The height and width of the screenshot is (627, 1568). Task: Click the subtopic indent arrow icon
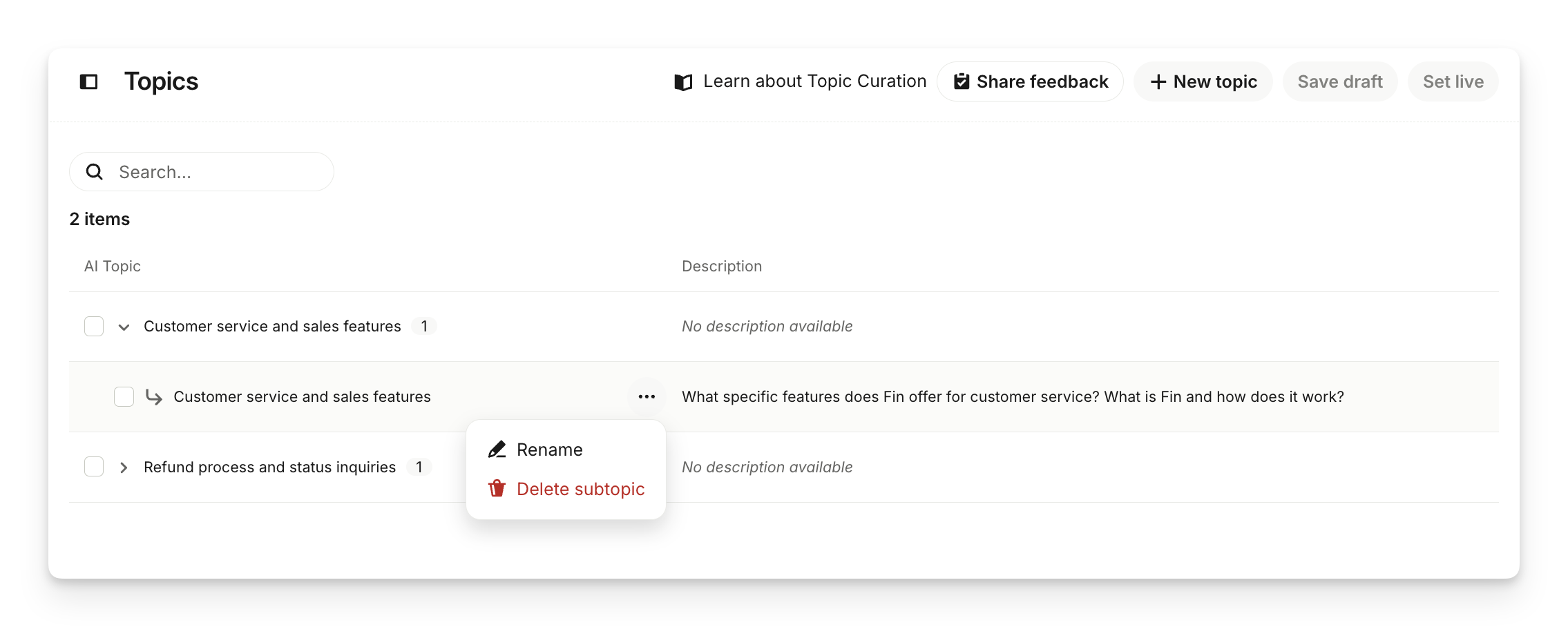[154, 397]
